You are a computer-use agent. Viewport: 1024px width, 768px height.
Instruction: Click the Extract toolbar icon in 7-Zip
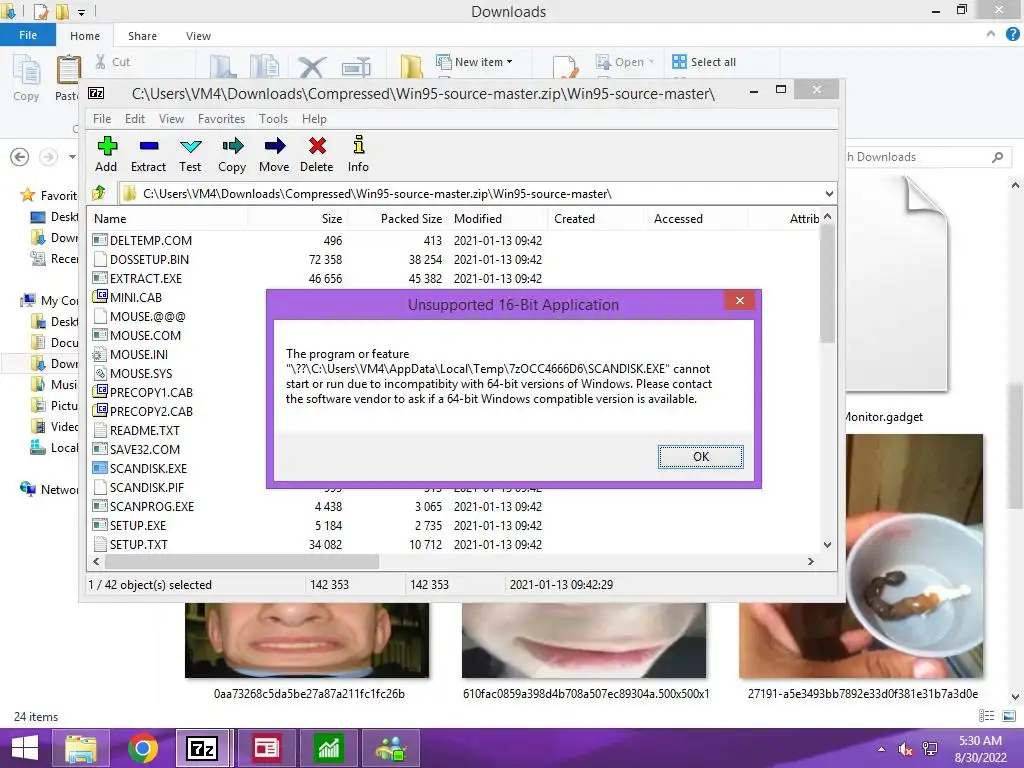[x=148, y=155]
